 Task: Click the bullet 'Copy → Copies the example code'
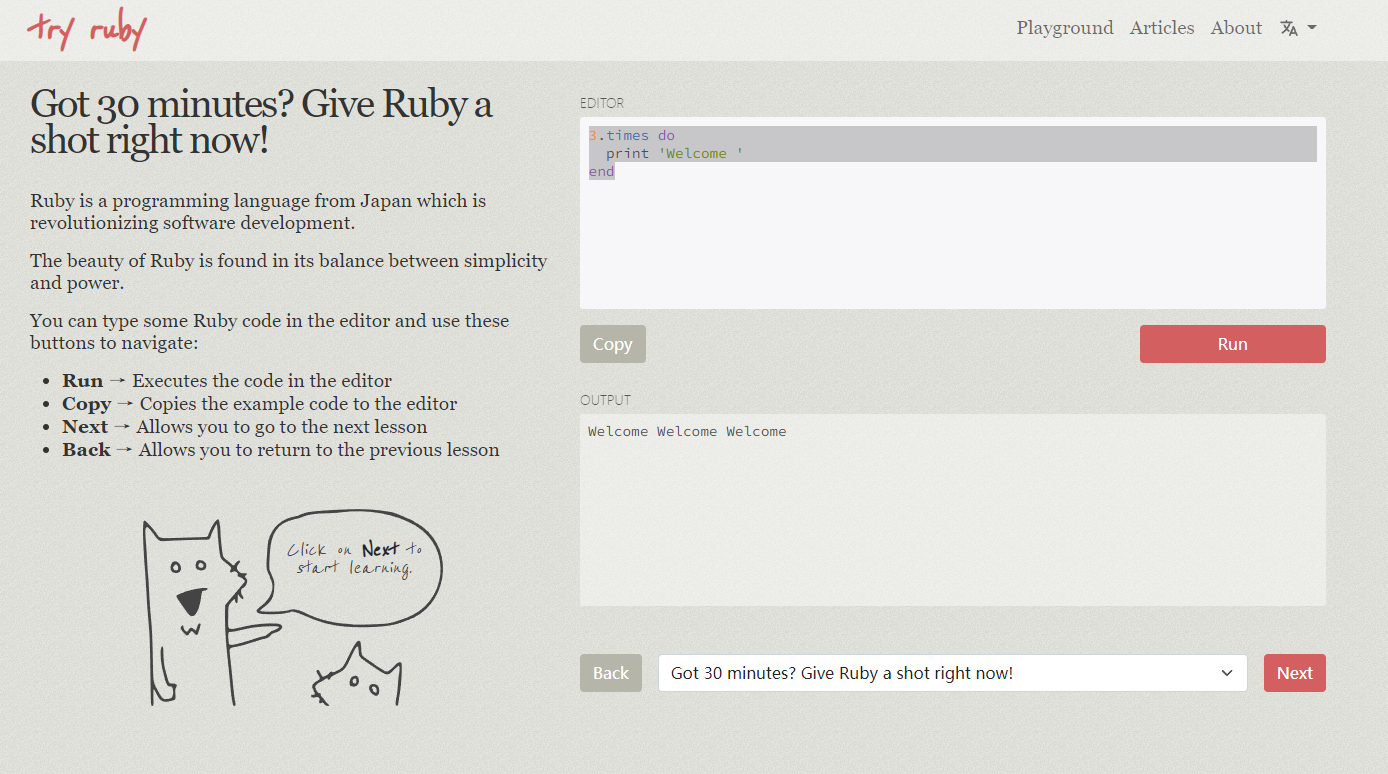(260, 404)
